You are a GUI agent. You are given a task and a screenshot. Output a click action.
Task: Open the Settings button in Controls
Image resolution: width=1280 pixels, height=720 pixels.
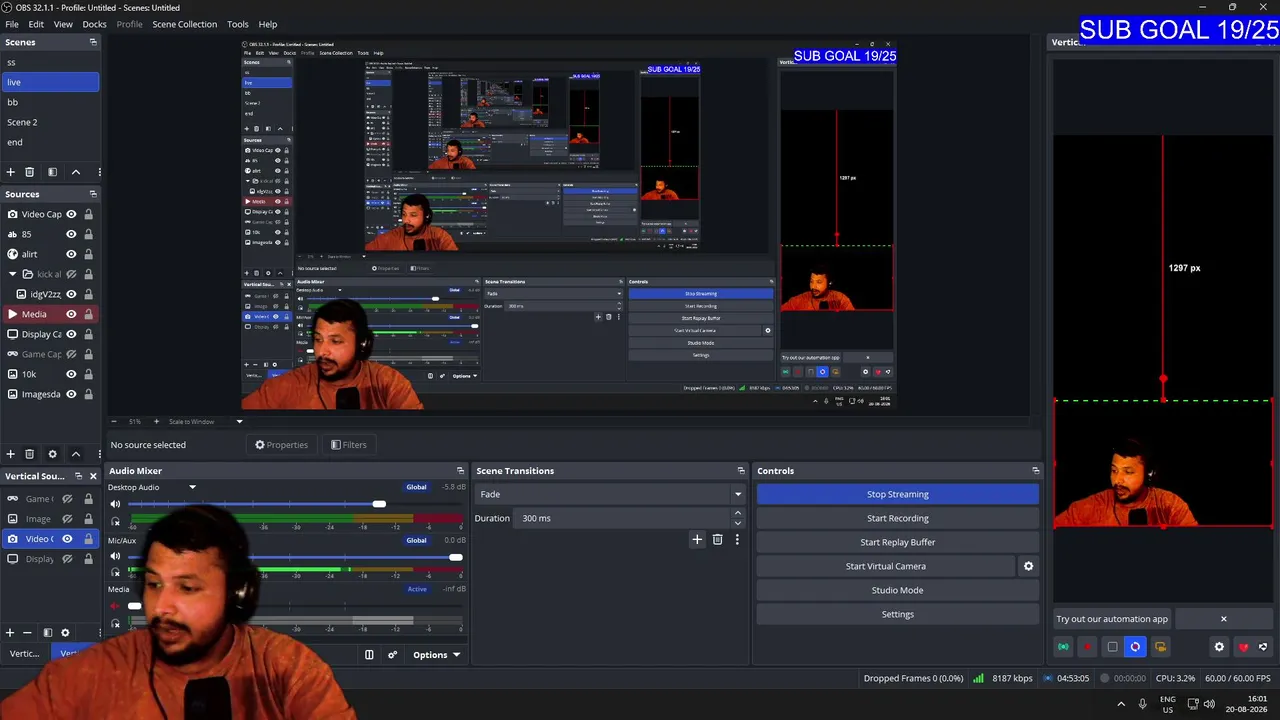tap(898, 614)
